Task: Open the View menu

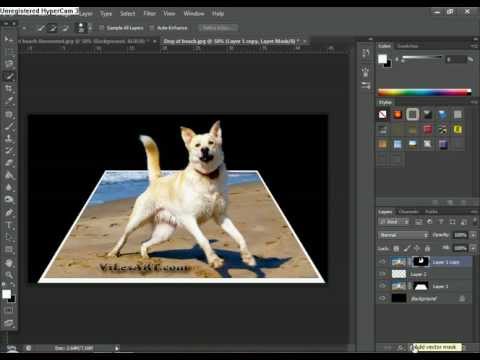Action: click(x=169, y=14)
